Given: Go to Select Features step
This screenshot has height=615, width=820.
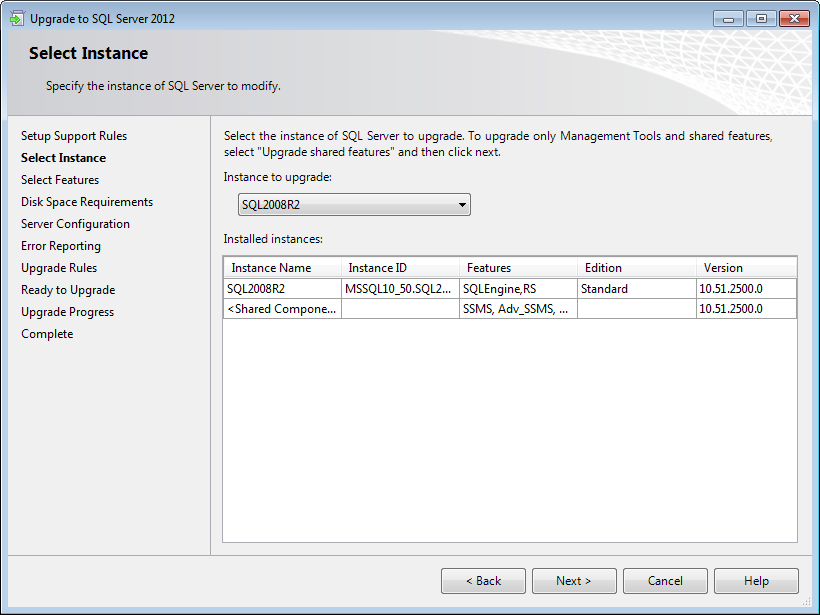Looking at the screenshot, I should (x=60, y=180).
